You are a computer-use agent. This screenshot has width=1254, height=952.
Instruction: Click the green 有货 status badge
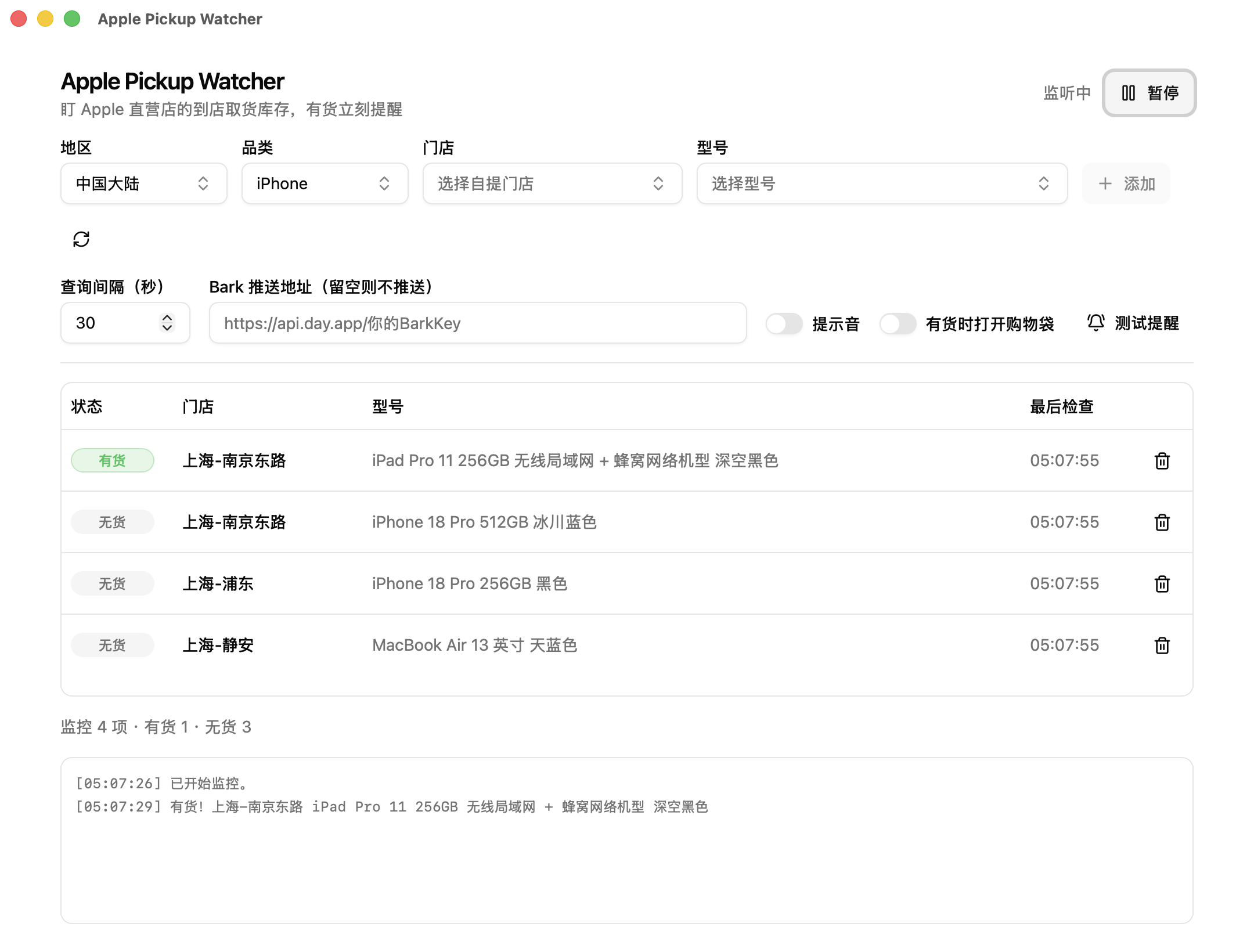[x=112, y=461]
